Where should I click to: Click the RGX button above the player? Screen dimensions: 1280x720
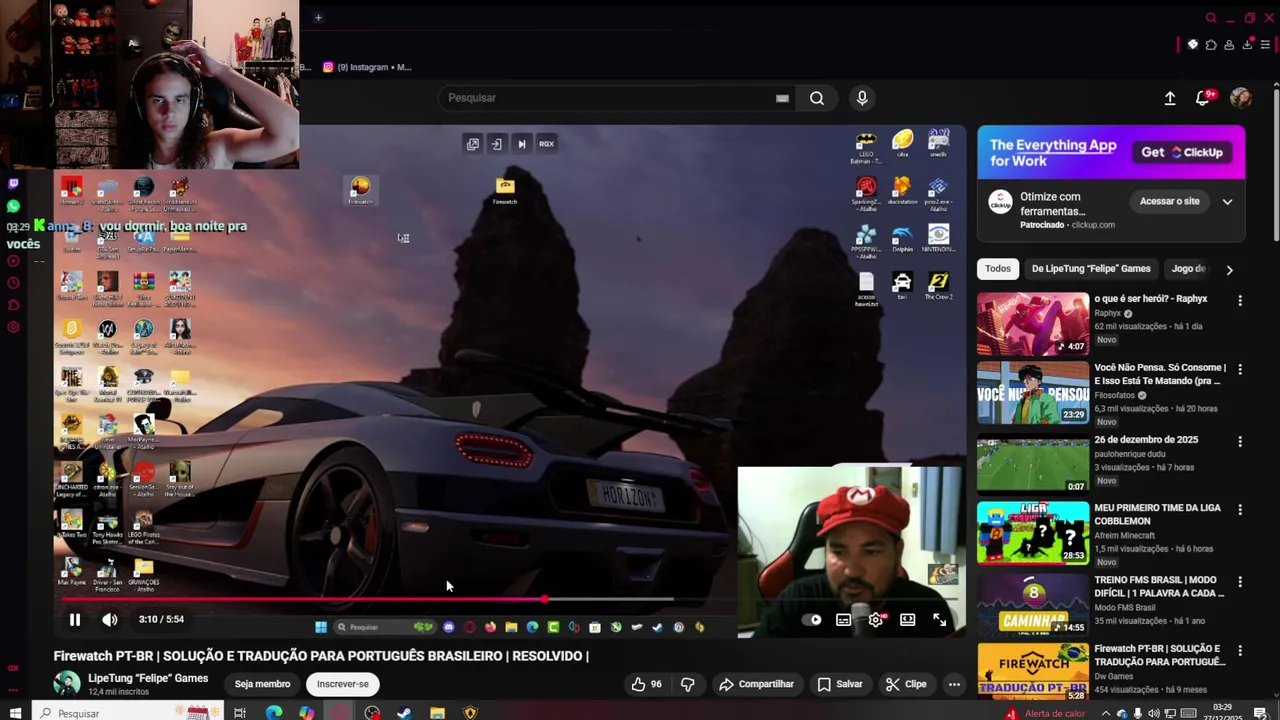(546, 144)
